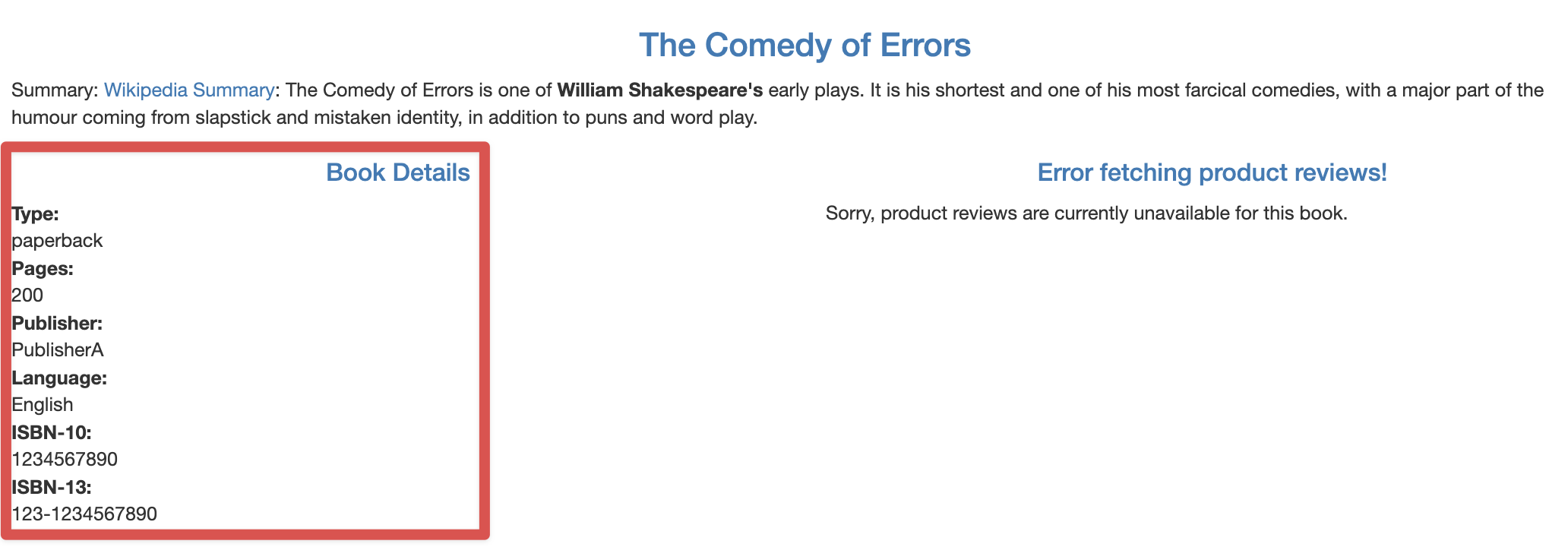The width and height of the screenshot is (1568, 547).
Task: Click the Publisher: label
Action: coord(57,324)
